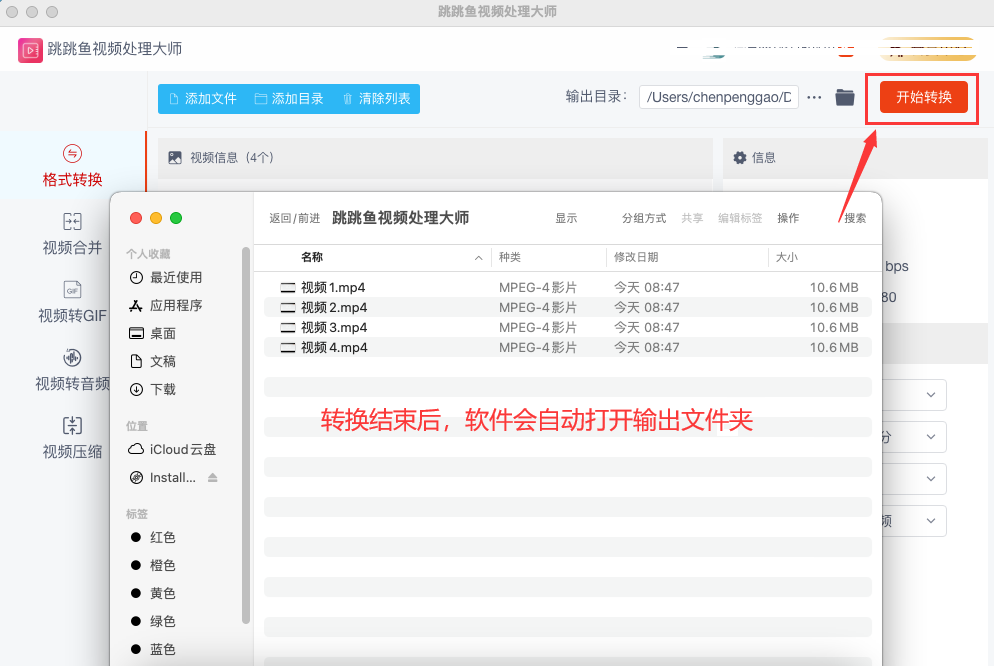Sort by the 名称 column header

(312, 257)
